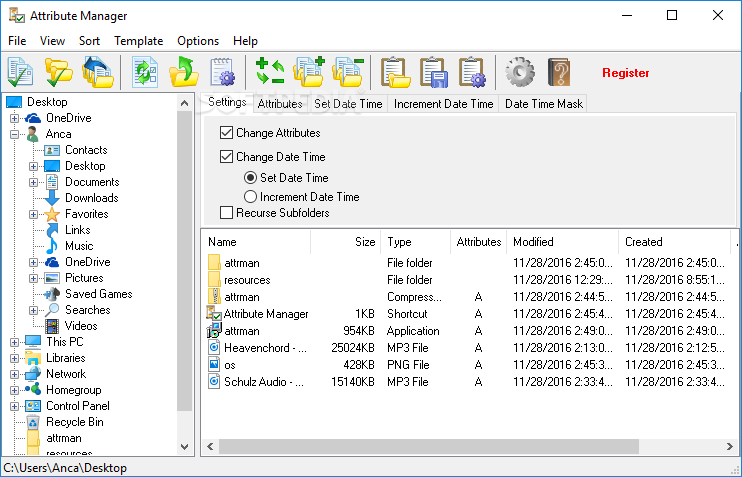742x477 pixels.
Task: Click the notepad with gear toolbar icon
Action: point(222,72)
